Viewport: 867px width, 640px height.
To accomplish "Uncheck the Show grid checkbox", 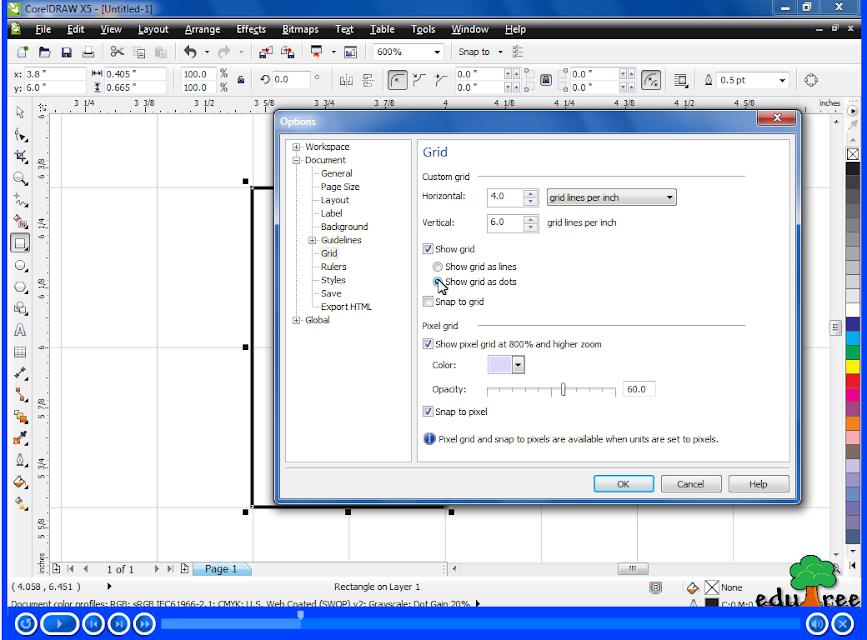I will (427, 249).
